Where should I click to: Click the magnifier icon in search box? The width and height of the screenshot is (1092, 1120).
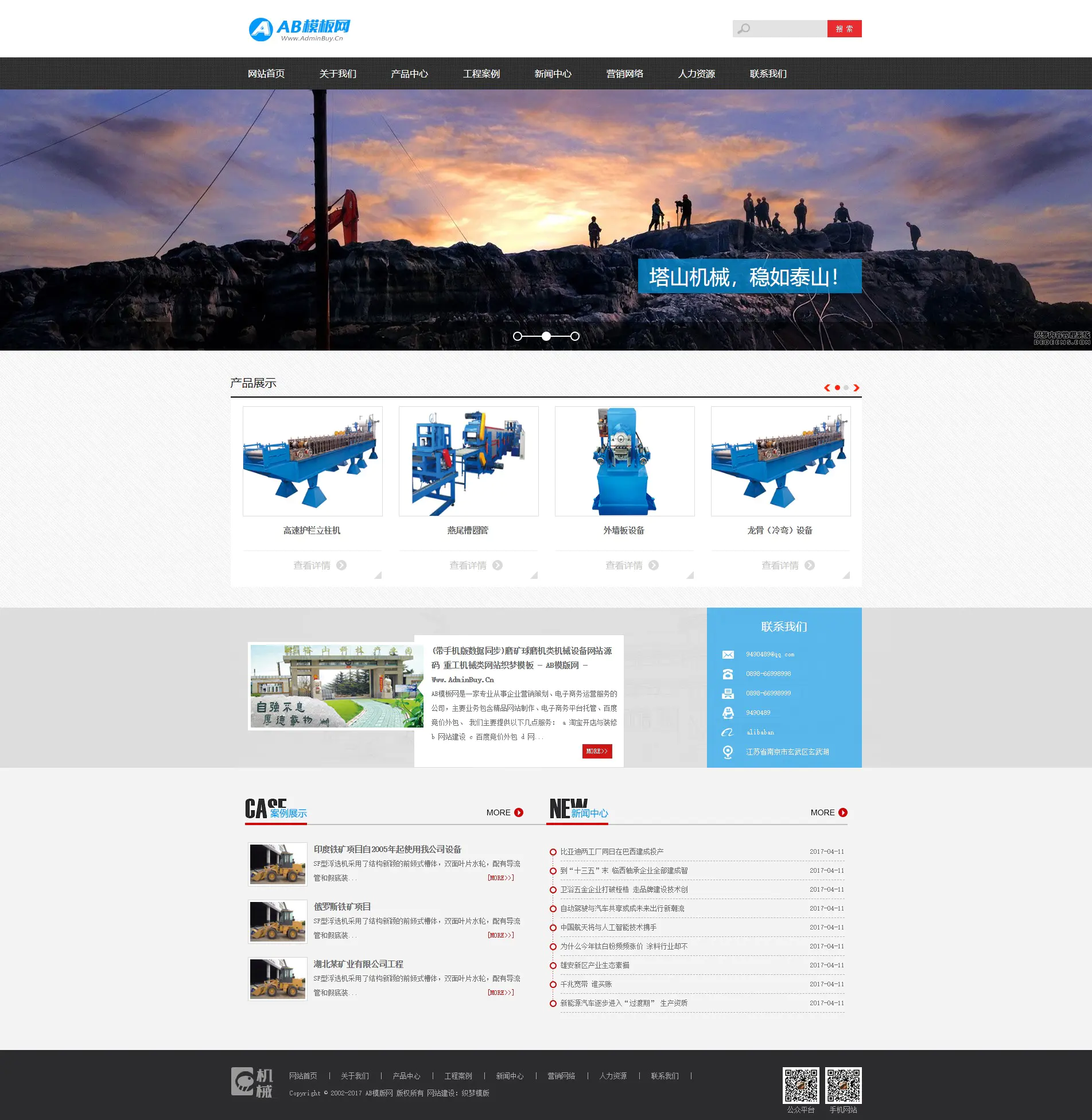pos(744,29)
